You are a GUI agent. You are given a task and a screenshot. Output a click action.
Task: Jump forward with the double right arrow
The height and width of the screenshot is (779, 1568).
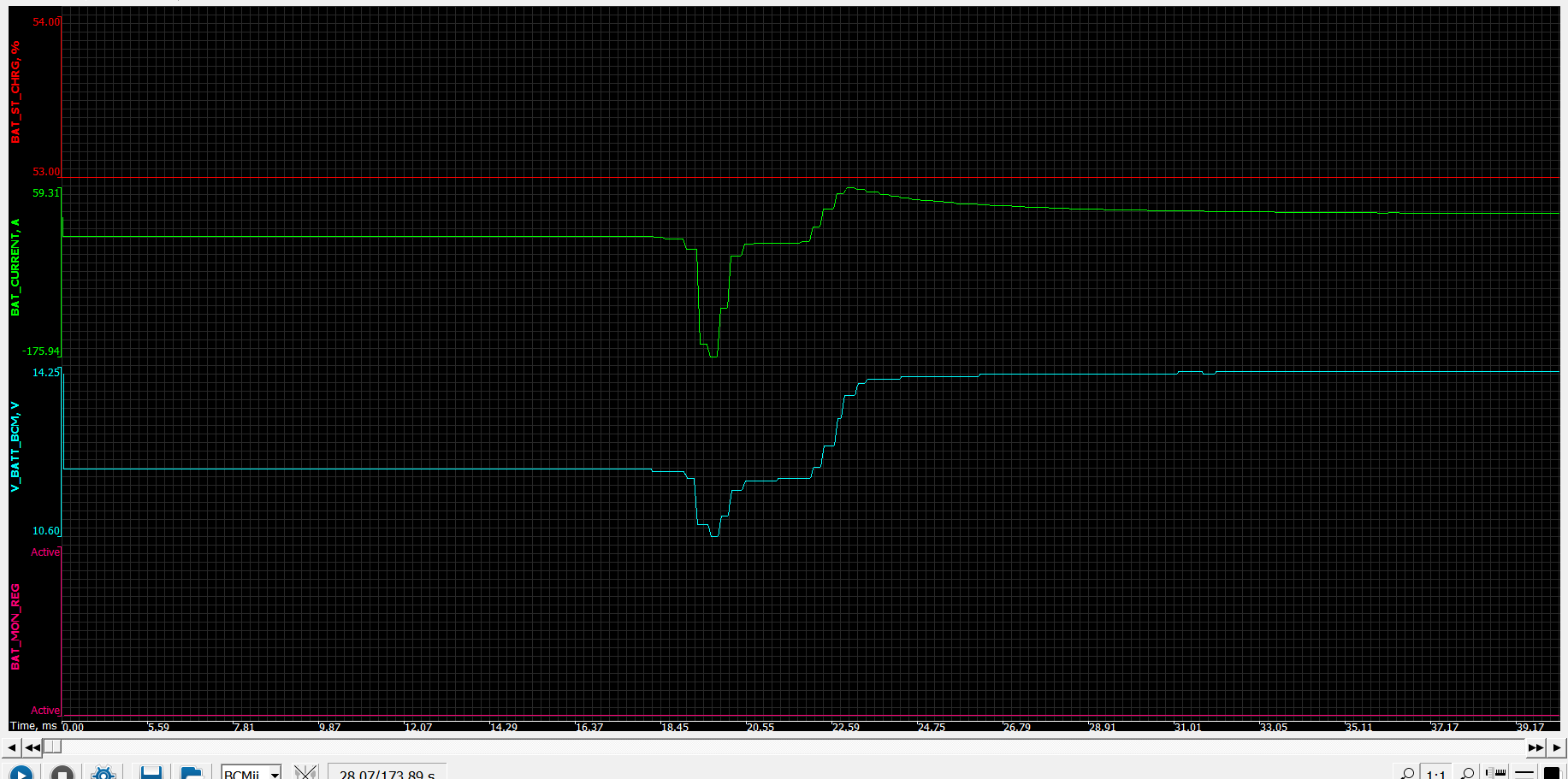click(1535, 747)
